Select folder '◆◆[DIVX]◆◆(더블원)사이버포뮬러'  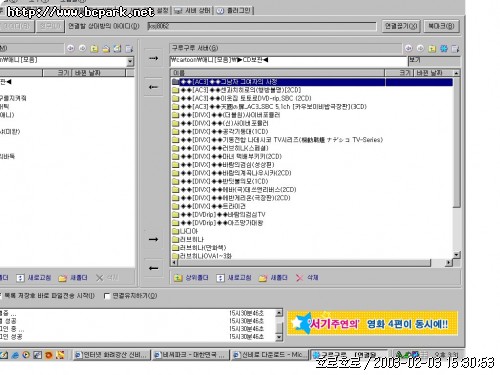(x=226, y=115)
